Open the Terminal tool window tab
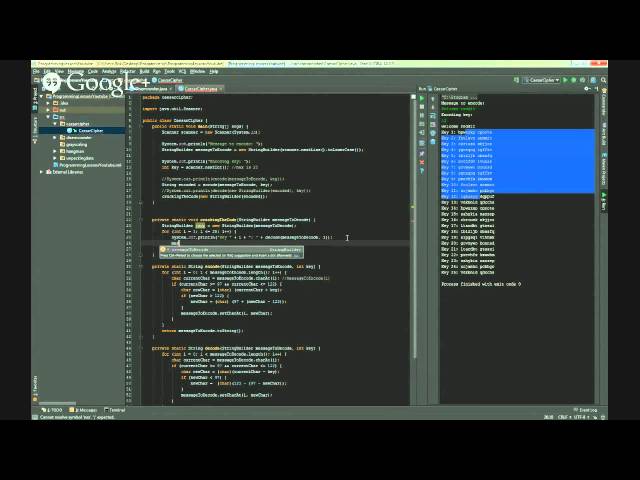Screen dimensions: 640x480 tap(115, 410)
